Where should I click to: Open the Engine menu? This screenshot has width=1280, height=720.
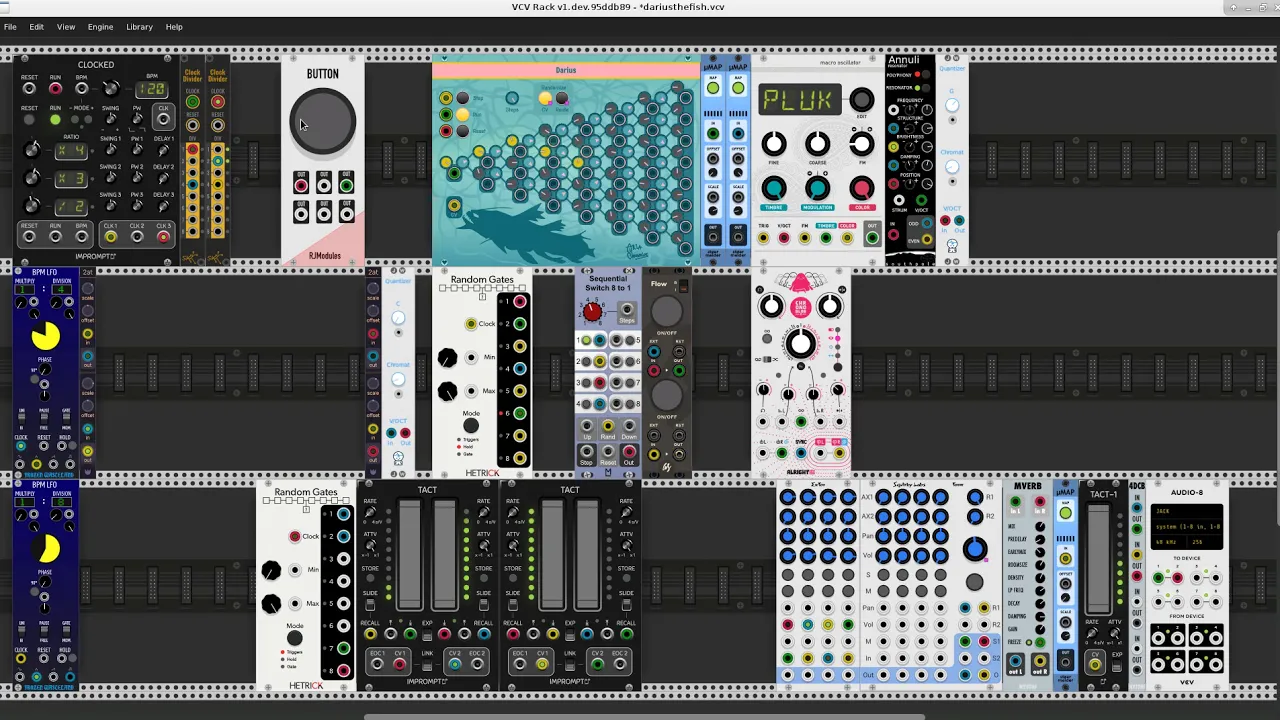point(100,27)
